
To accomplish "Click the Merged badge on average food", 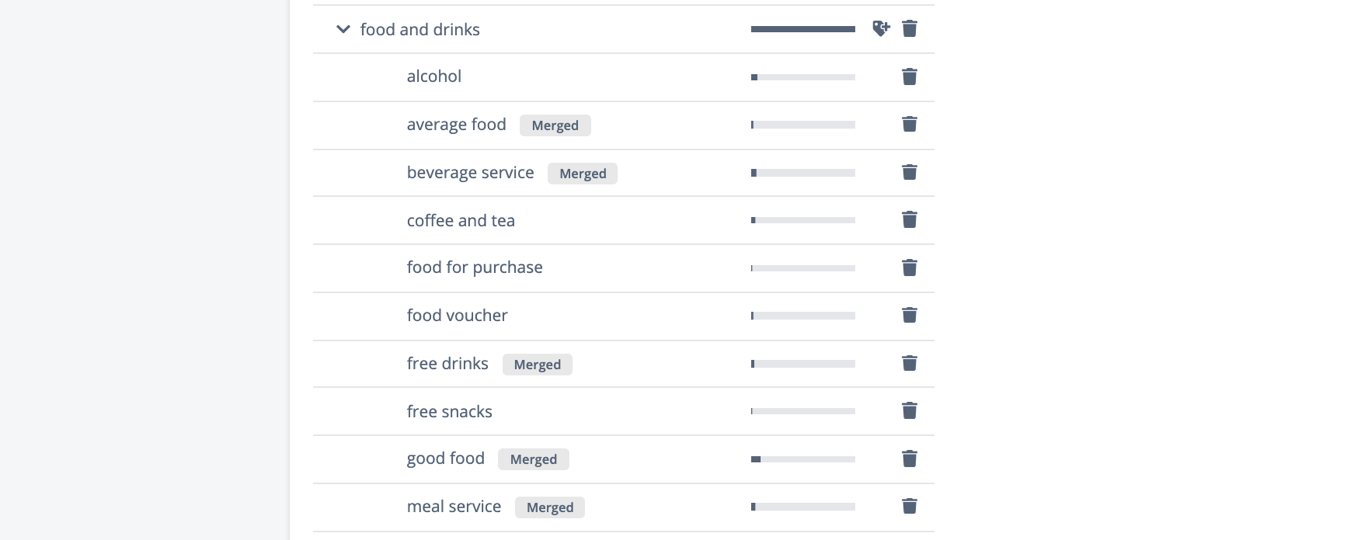I will (555, 125).
